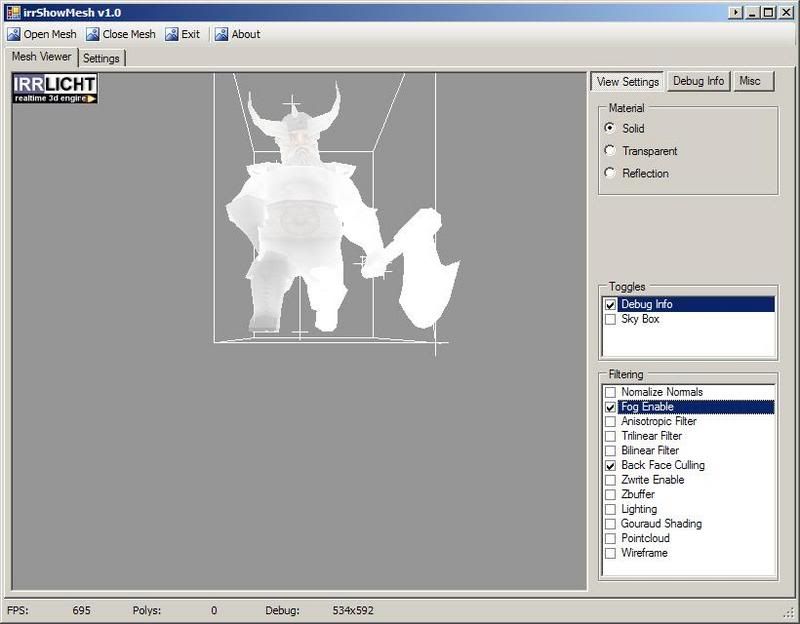The height and width of the screenshot is (624, 800).
Task: Click the Polys: label in status bar
Action: tap(147, 610)
